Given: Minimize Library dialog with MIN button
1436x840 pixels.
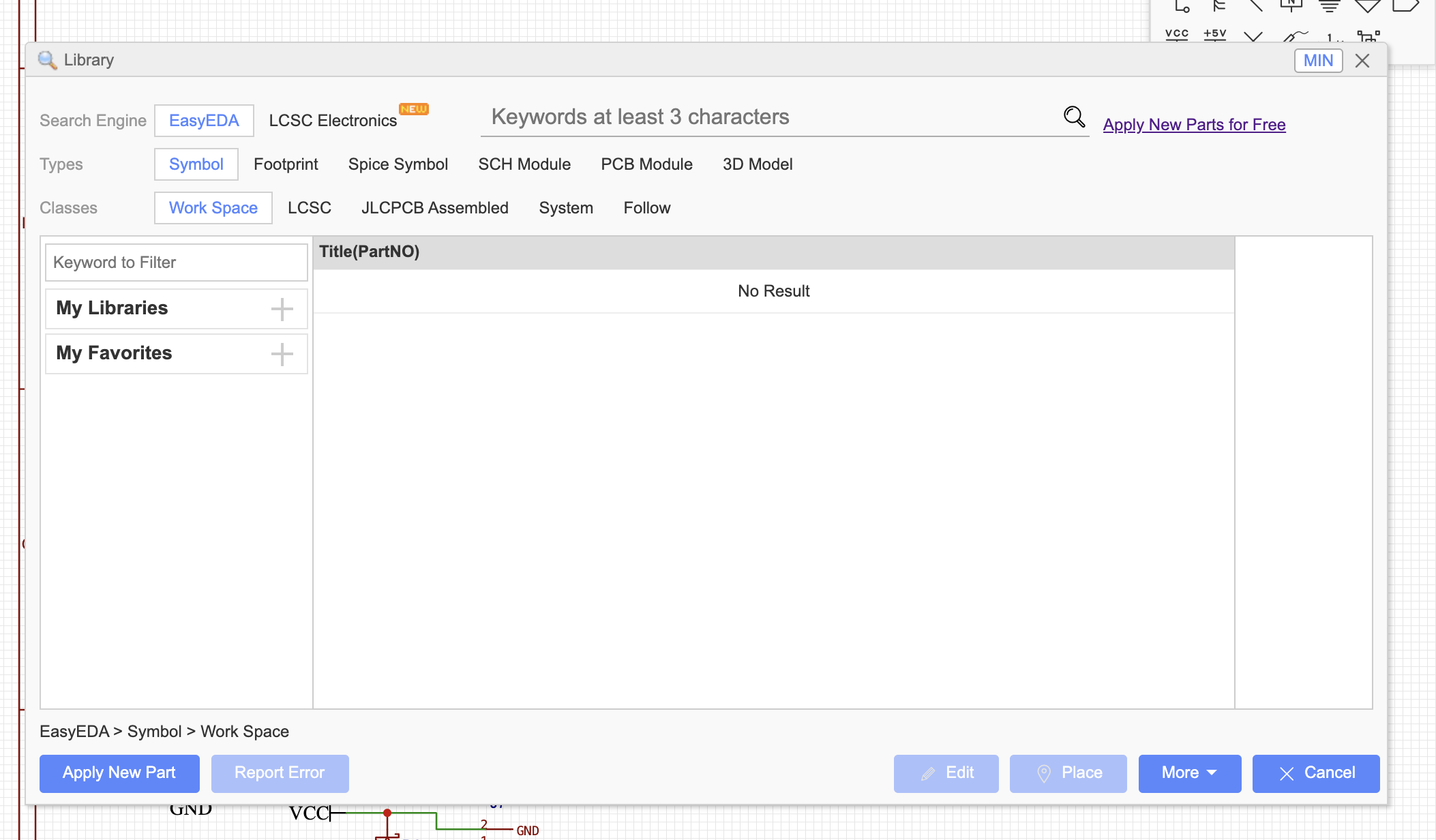Looking at the screenshot, I should tap(1318, 61).
